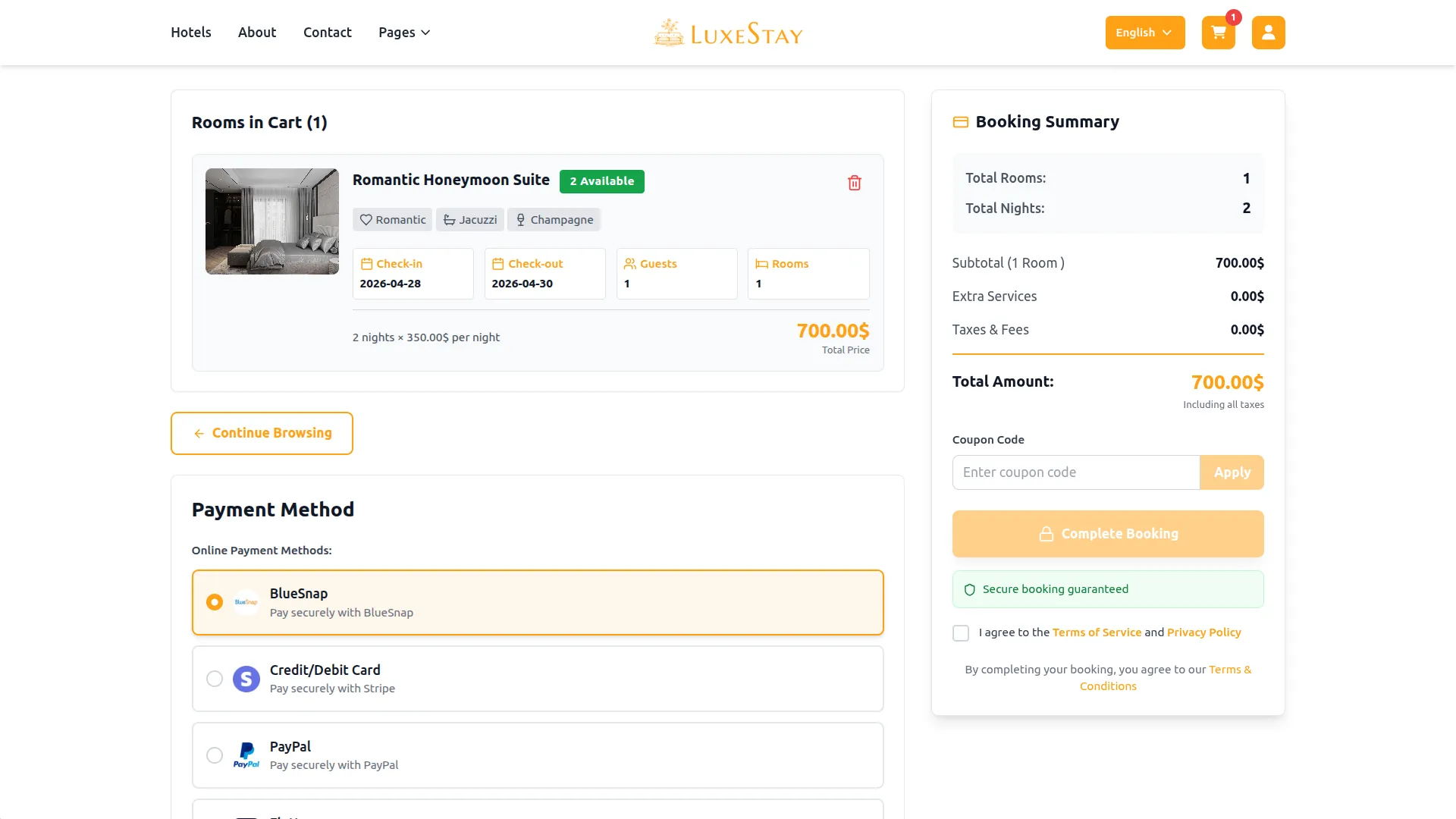The image size is (1456, 819).
Task: Select PayPal payment radio button
Action: click(215, 755)
